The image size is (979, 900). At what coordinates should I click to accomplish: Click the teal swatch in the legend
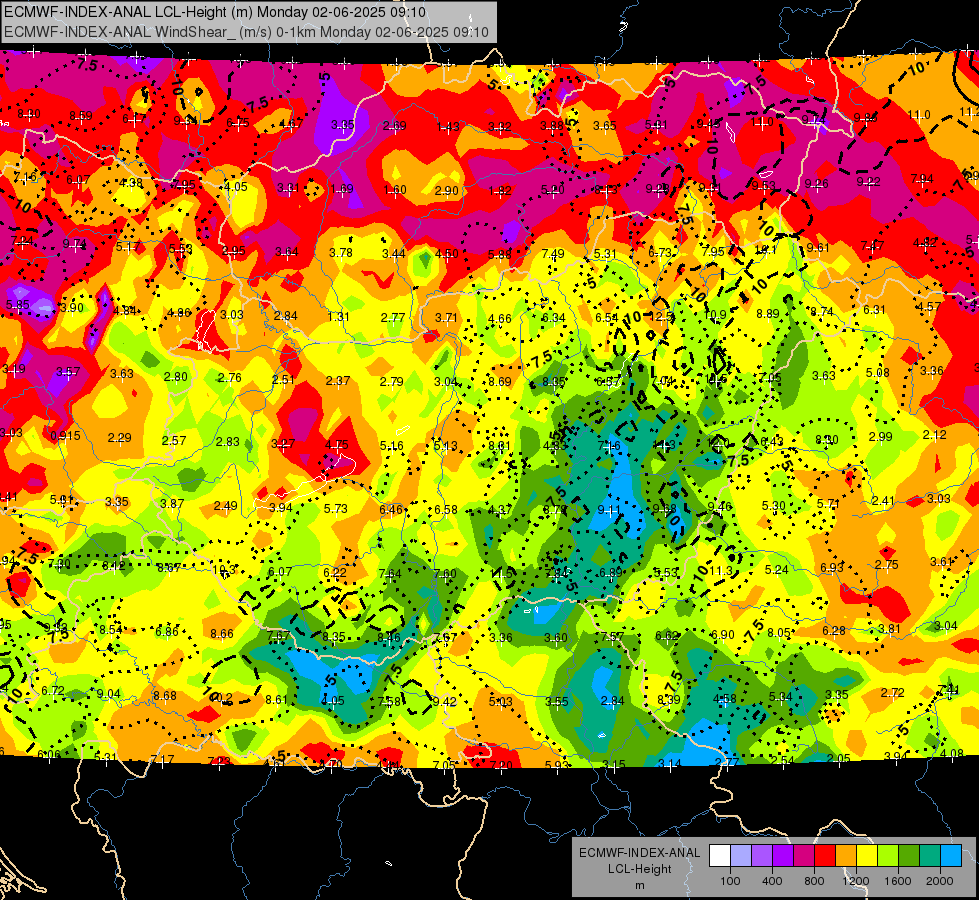[930, 856]
